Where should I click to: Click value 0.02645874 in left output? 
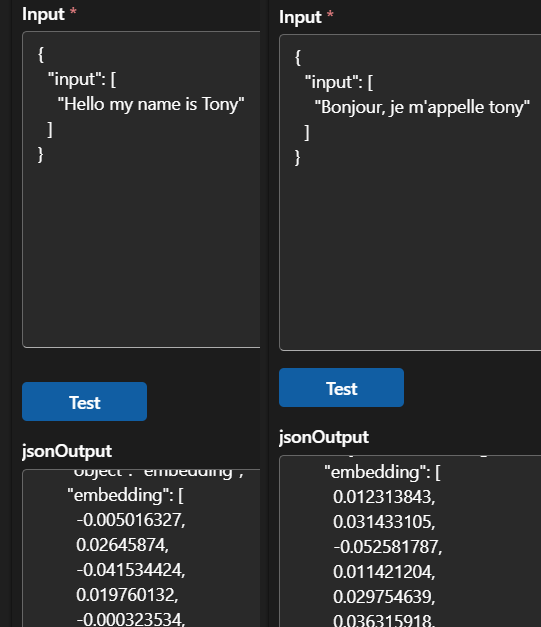coord(122,545)
